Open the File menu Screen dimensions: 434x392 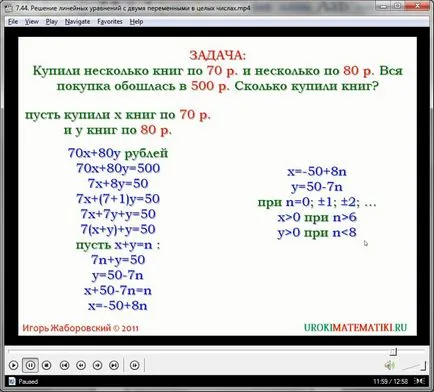pyautogui.click(x=13, y=22)
